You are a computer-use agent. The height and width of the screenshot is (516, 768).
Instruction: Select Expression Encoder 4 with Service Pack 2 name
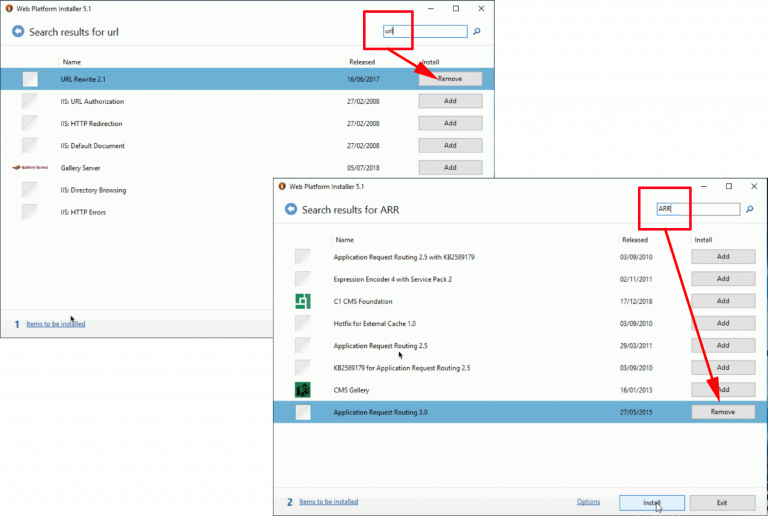(393, 279)
